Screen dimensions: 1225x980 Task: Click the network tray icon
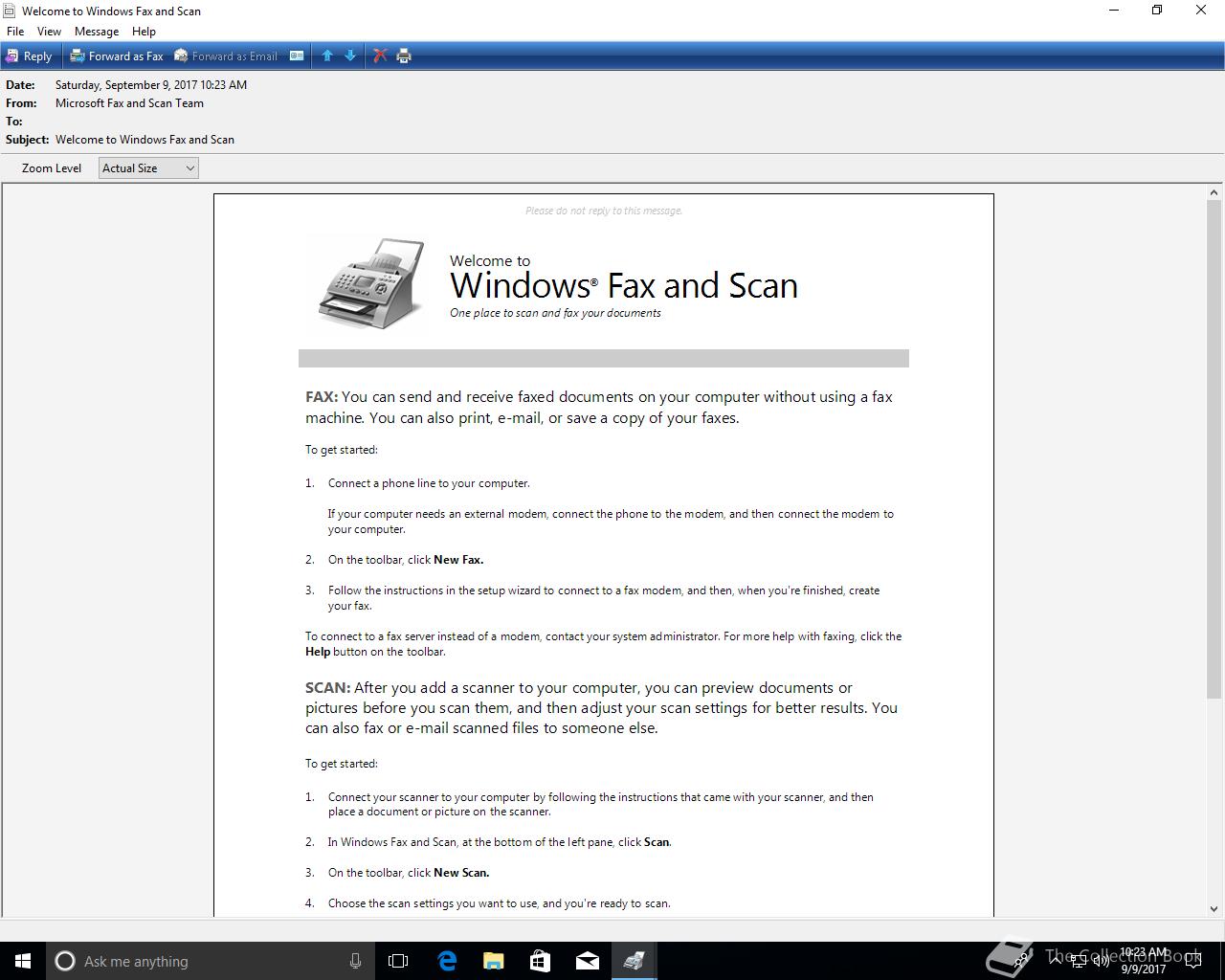pos(1078,961)
